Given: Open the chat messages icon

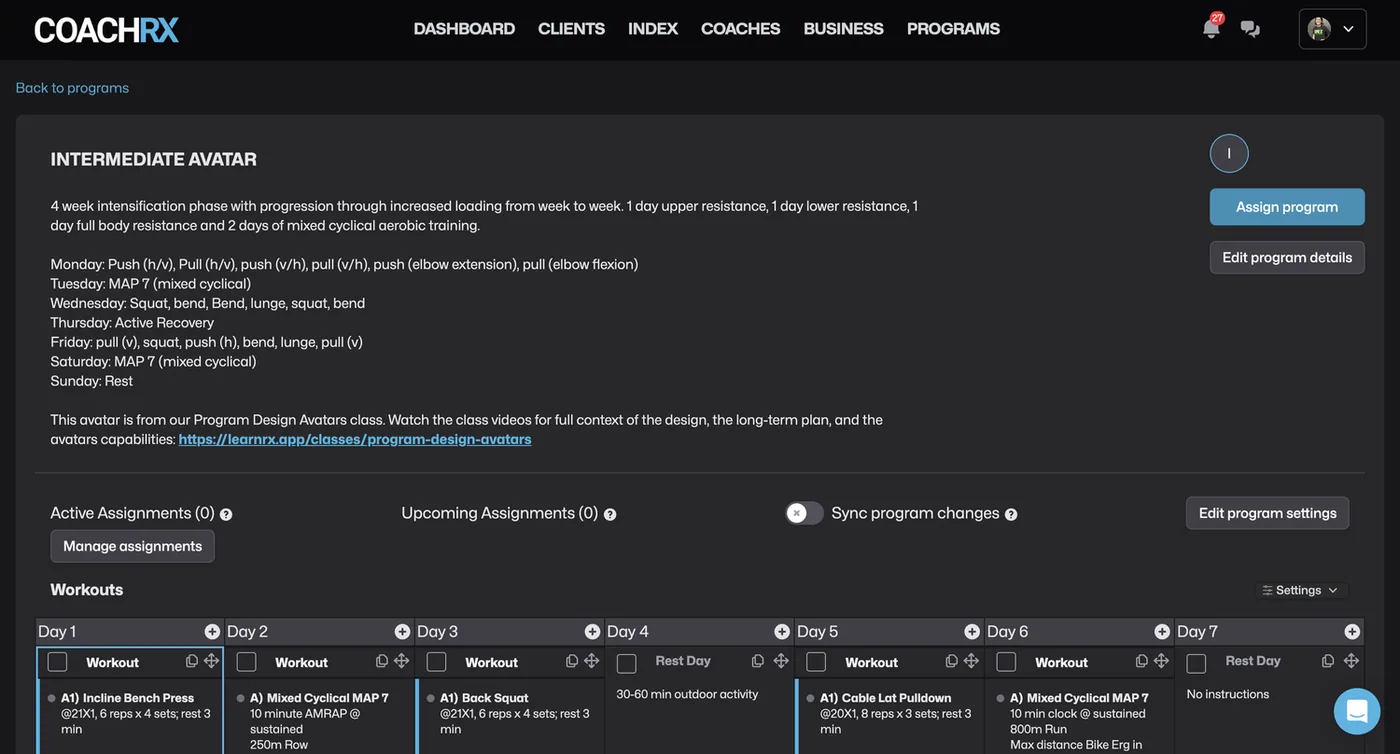Looking at the screenshot, I should click(1250, 29).
